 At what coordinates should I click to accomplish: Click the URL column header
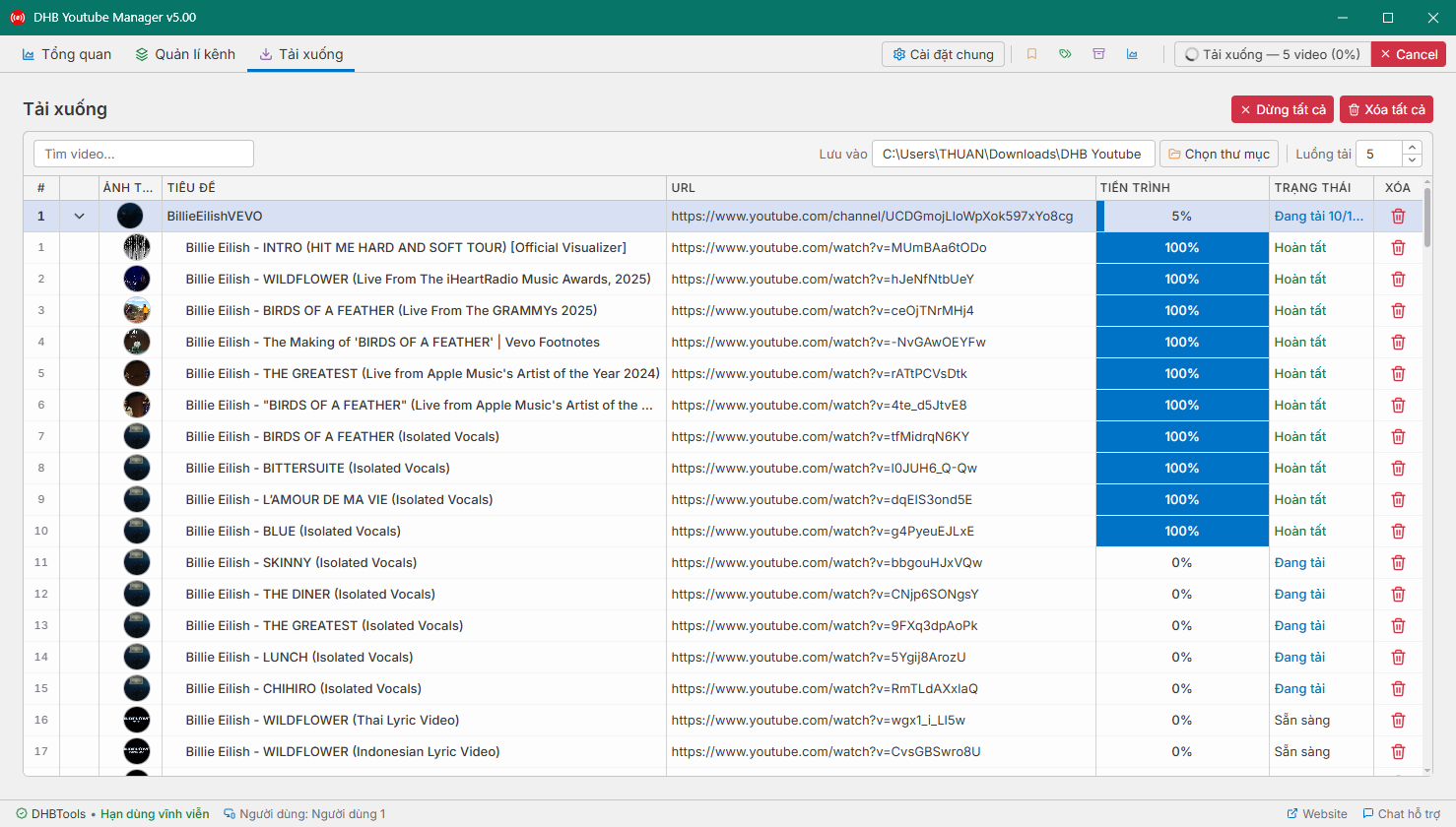(881, 187)
